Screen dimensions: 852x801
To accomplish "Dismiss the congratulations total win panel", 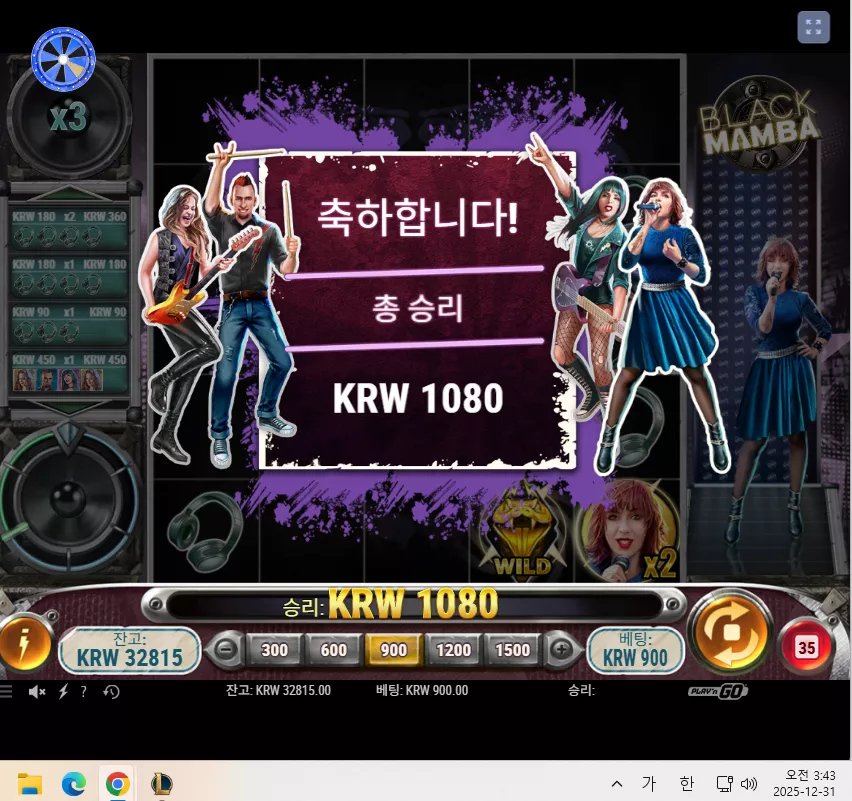I will (x=417, y=310).
